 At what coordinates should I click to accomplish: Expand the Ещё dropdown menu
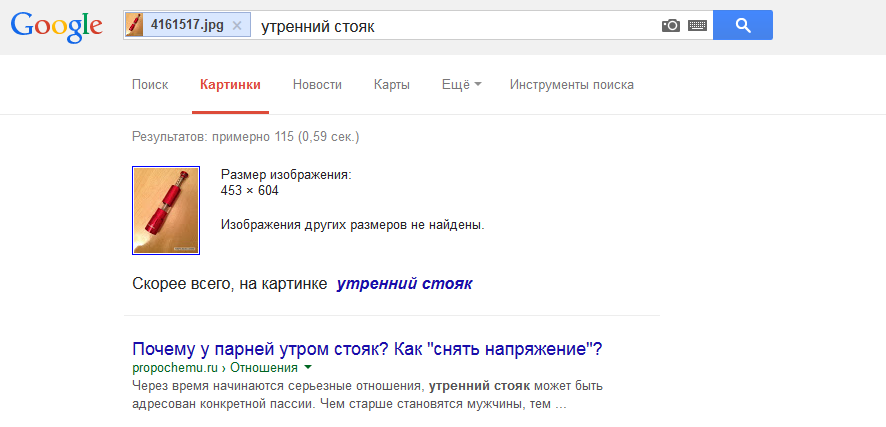pos(461,85)
